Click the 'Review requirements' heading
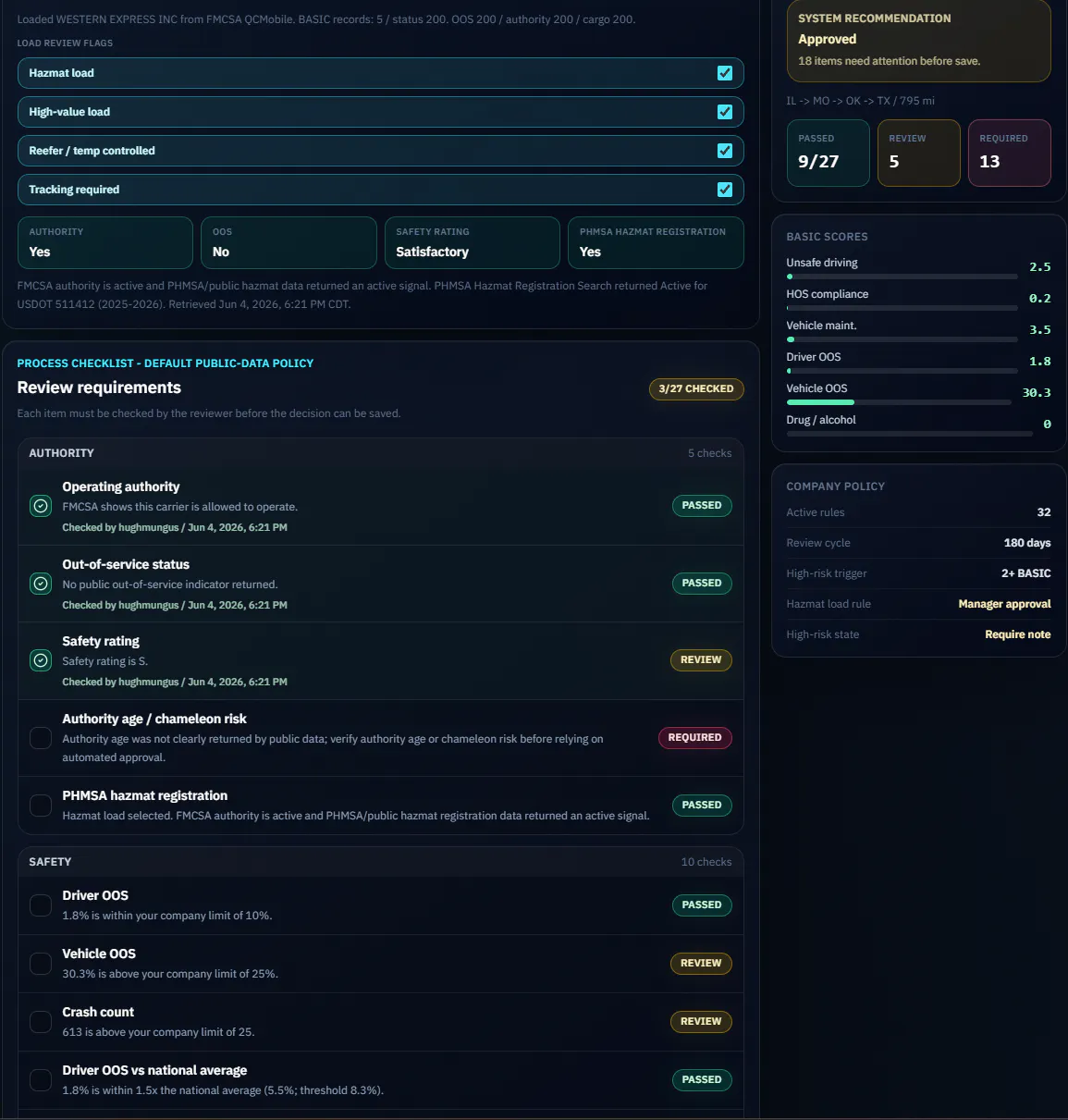The width and height of the screenshot is (1068, 1120). tap(99, 388)
